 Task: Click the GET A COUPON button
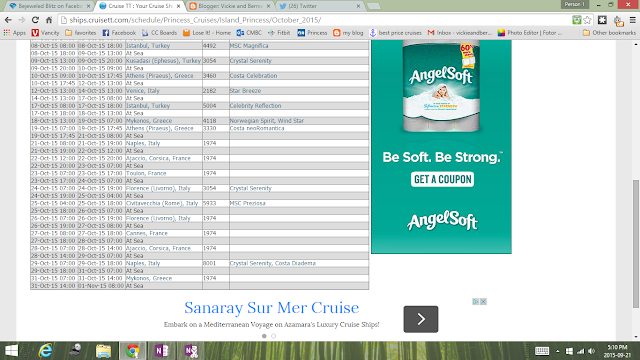[442, 179]
